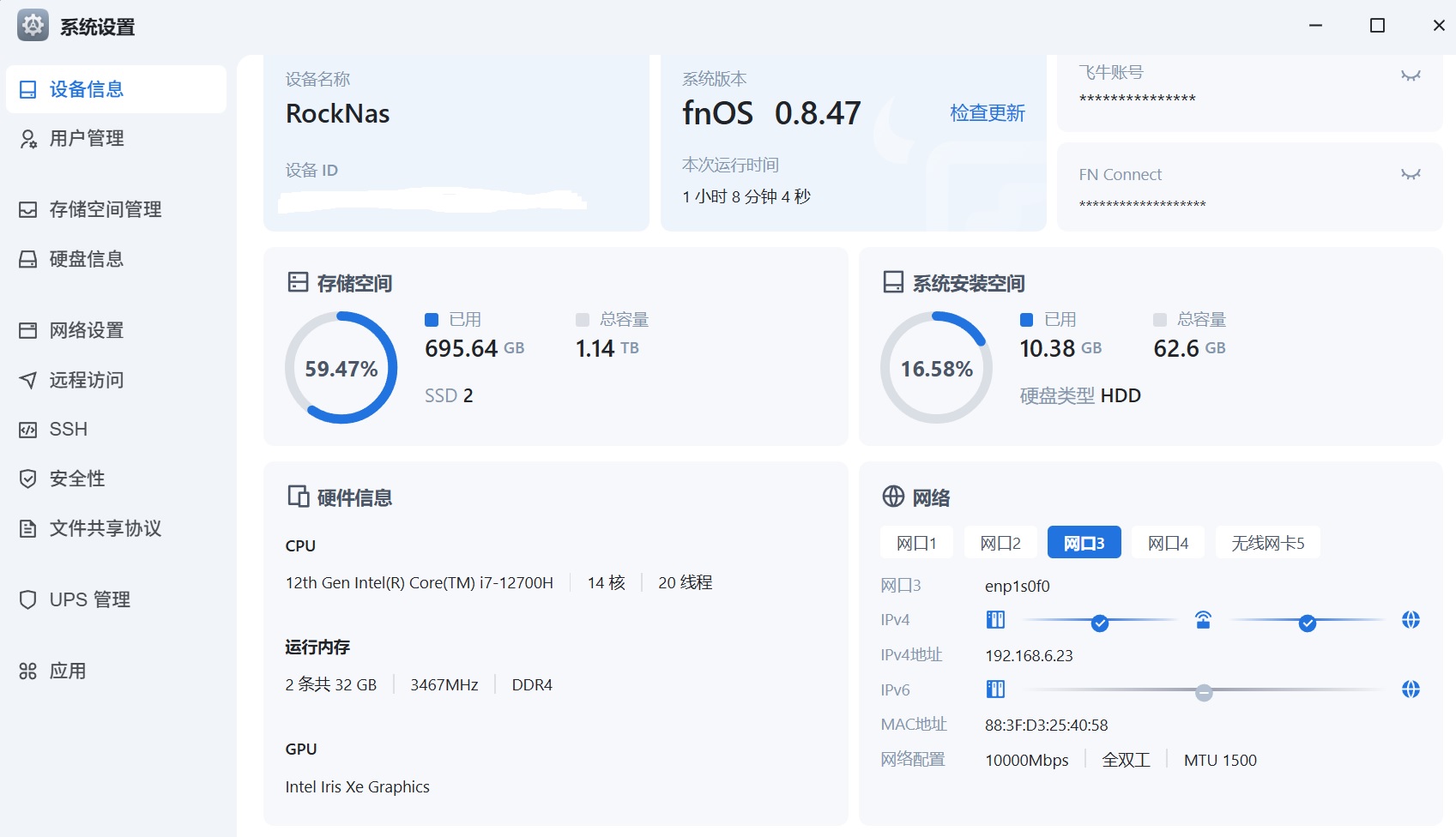Screen dimensions: 1456x837
Task: Click the IPv6 network port icon
Action: [995, 689]
